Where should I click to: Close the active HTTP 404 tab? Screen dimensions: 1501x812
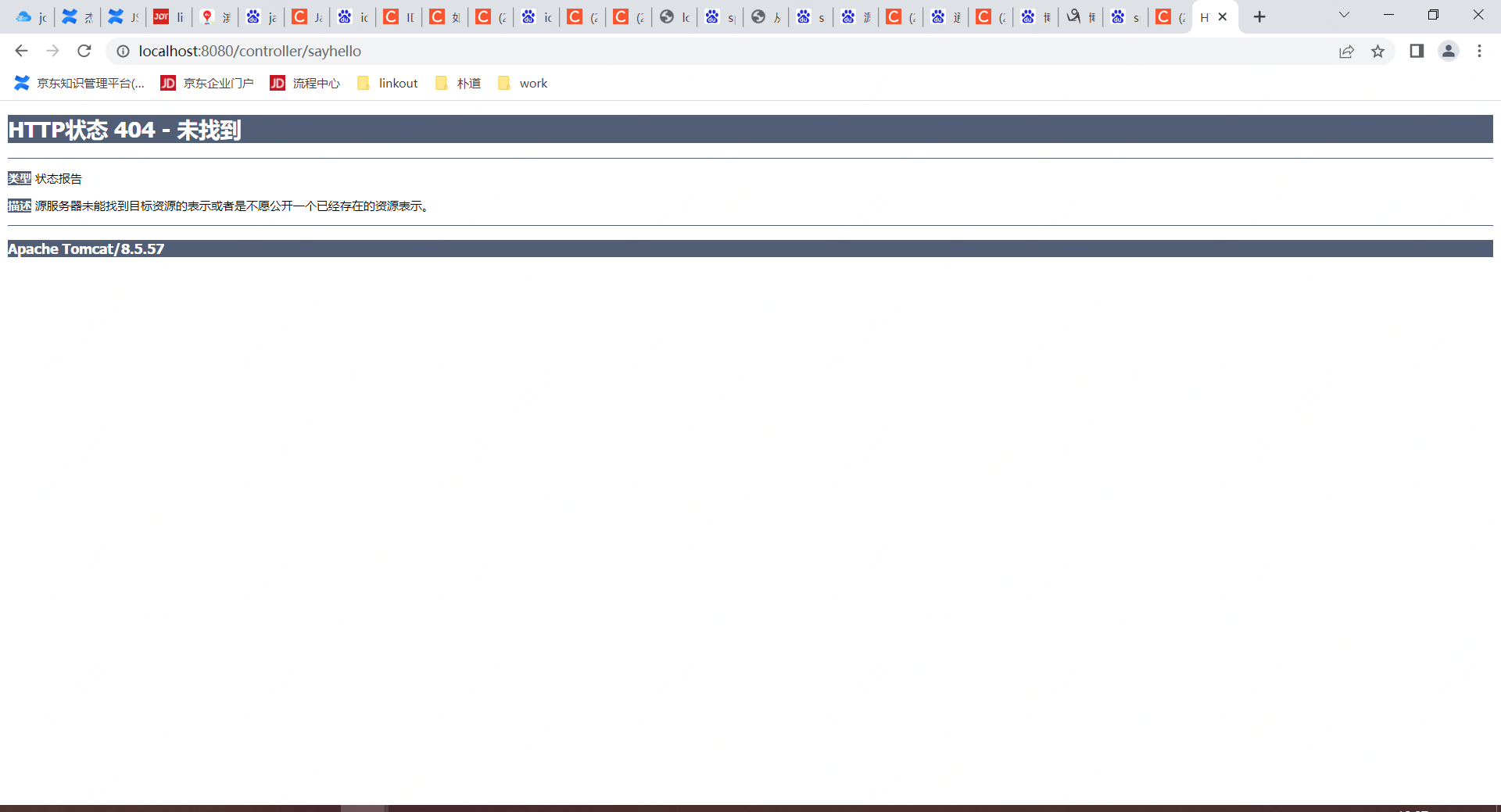1223,17
